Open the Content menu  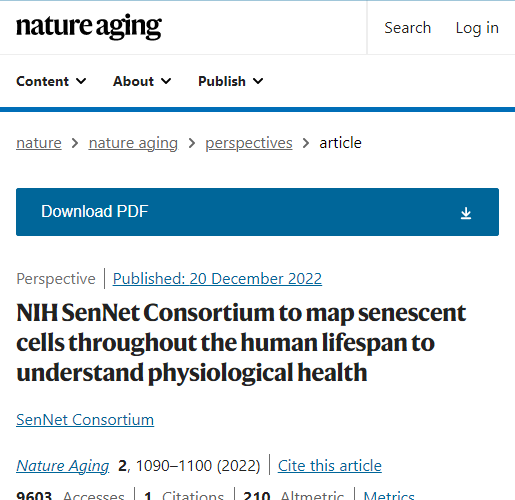[51, 81]
